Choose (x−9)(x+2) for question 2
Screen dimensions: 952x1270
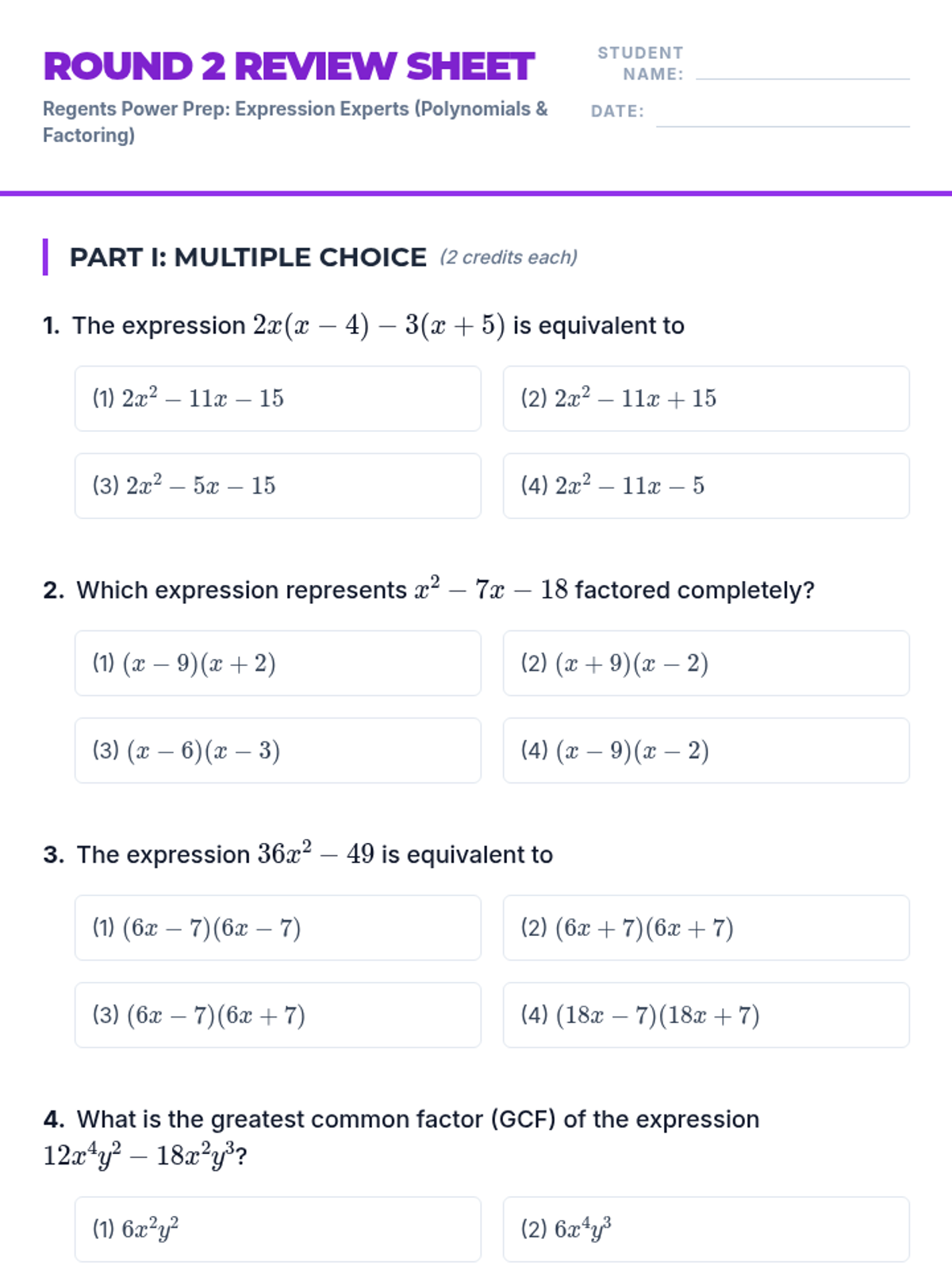point(278,664)
